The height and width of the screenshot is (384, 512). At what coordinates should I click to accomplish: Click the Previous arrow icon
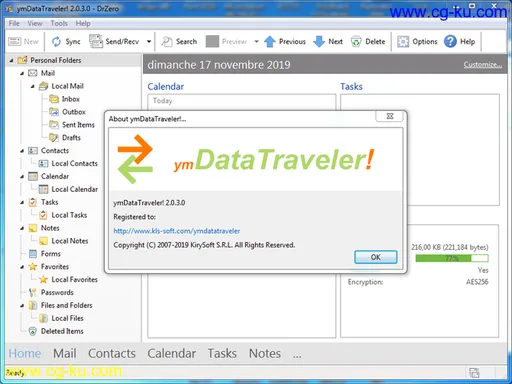pos(270,42)
